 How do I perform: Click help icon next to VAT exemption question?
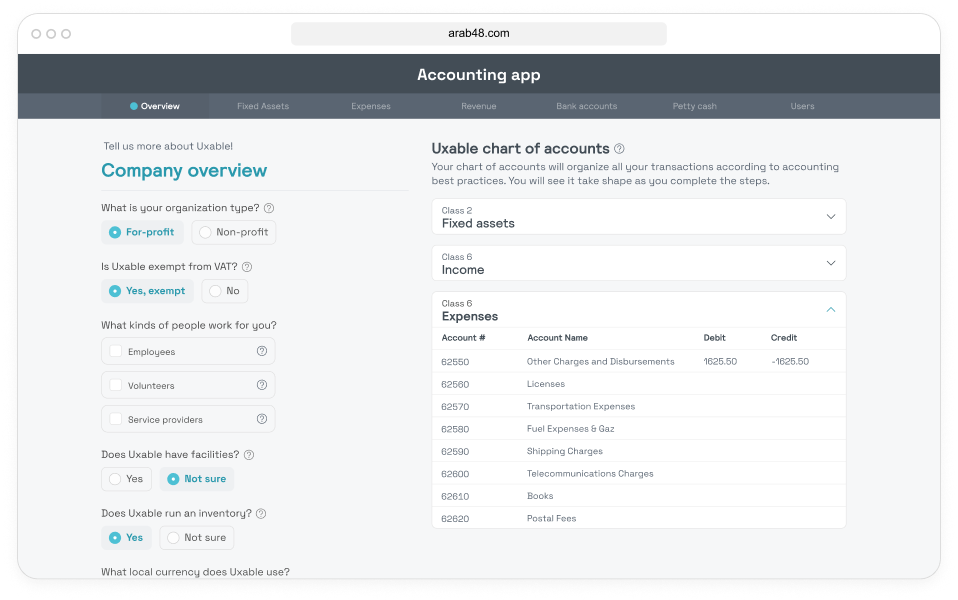247,267
